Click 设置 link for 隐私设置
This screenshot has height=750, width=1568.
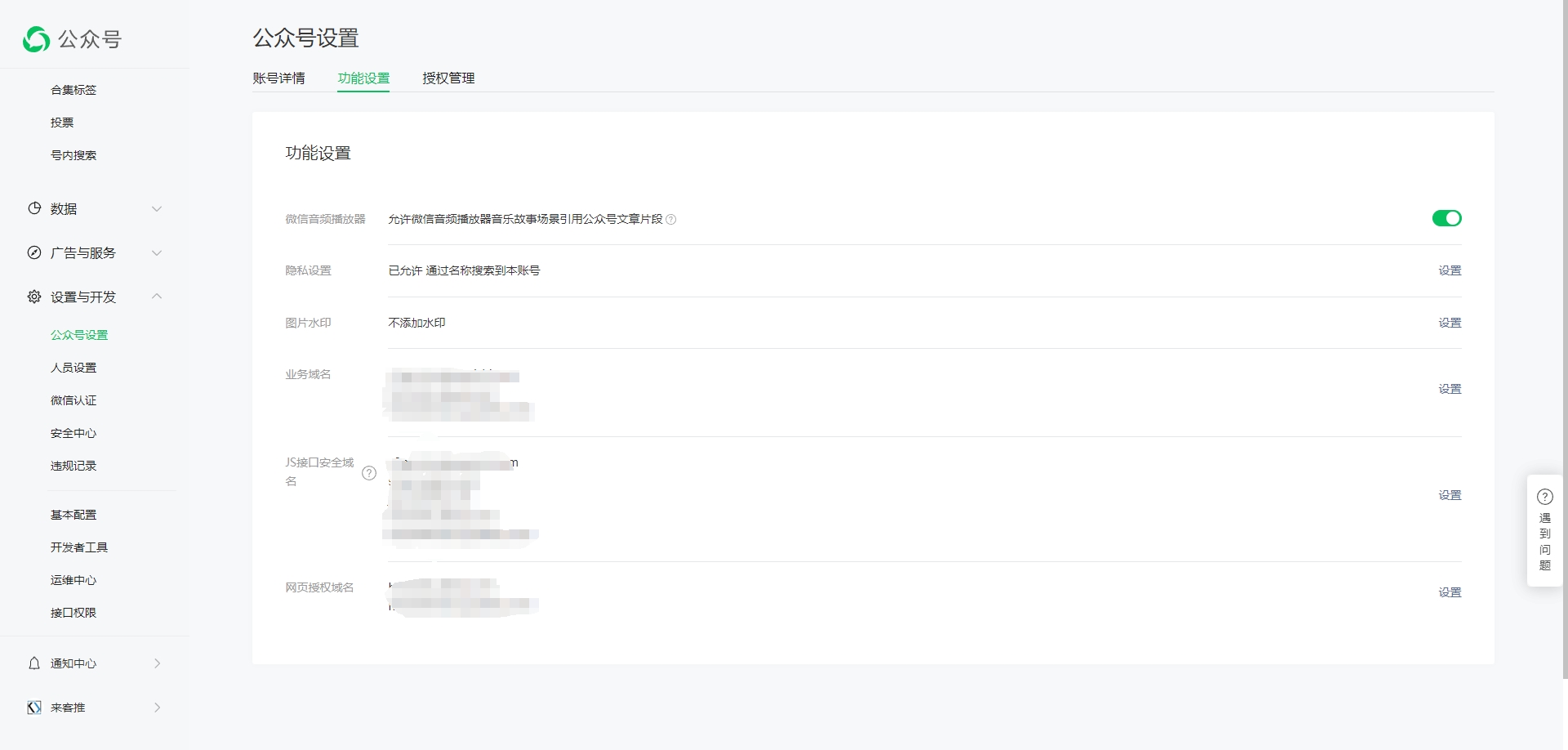pos(1450,270)
